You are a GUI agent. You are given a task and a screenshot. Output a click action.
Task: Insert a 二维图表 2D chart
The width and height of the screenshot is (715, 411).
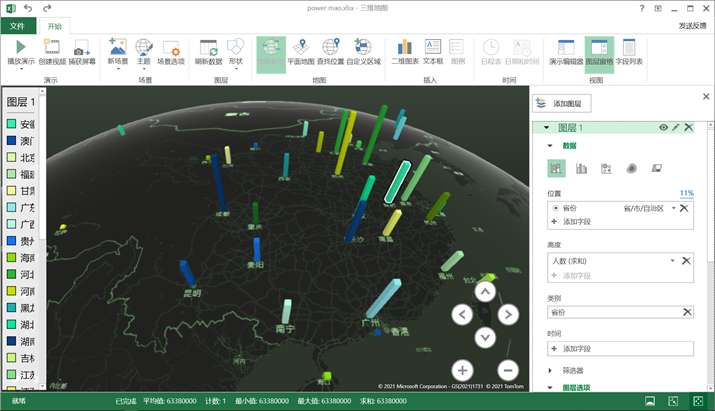[x=405, y=47]
